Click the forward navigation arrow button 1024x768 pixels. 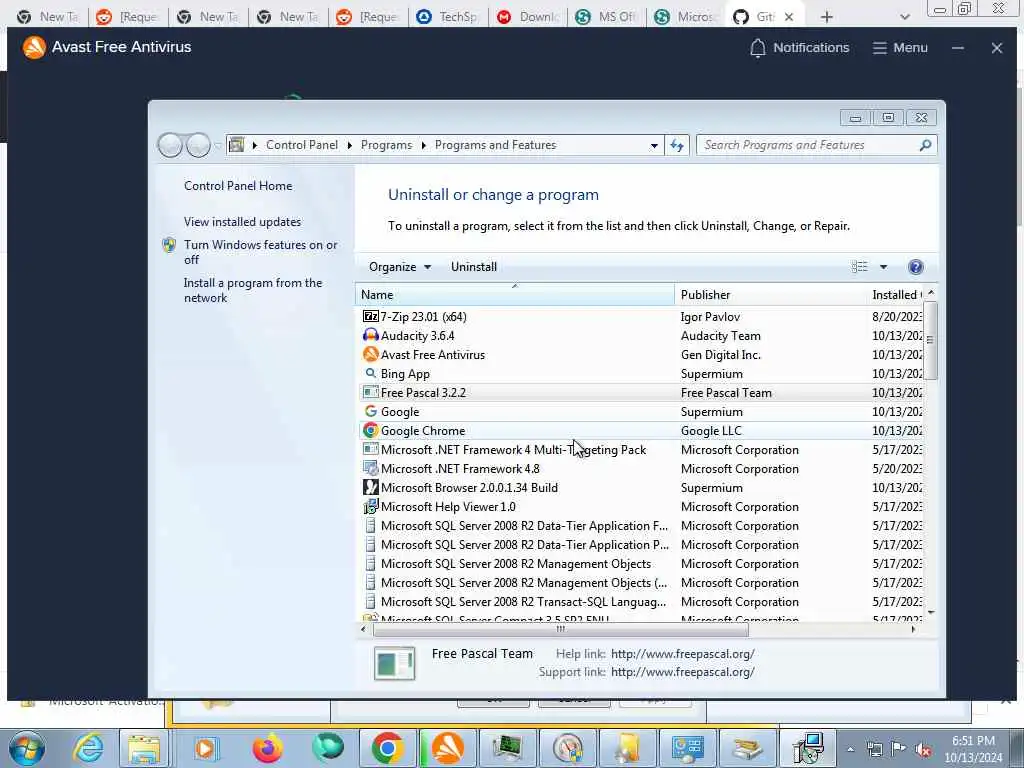pos(198,145)
